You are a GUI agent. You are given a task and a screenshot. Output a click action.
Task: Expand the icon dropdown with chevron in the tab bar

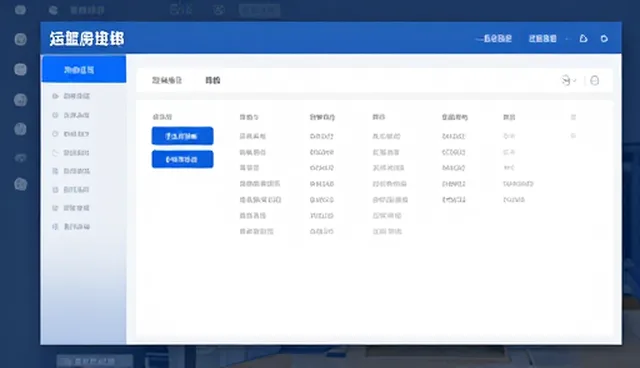tap(569, 80)
